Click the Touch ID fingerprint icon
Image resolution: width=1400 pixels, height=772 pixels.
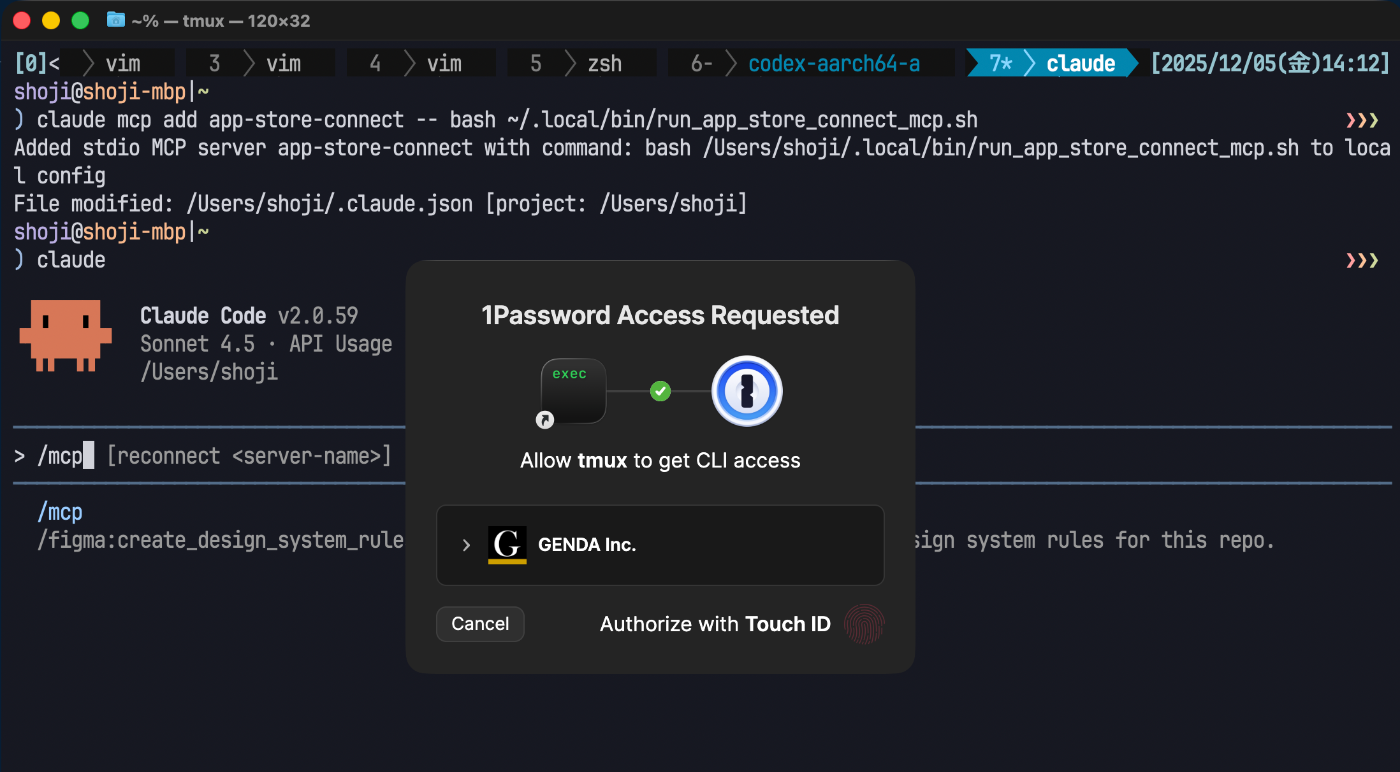tap(864, 624)
